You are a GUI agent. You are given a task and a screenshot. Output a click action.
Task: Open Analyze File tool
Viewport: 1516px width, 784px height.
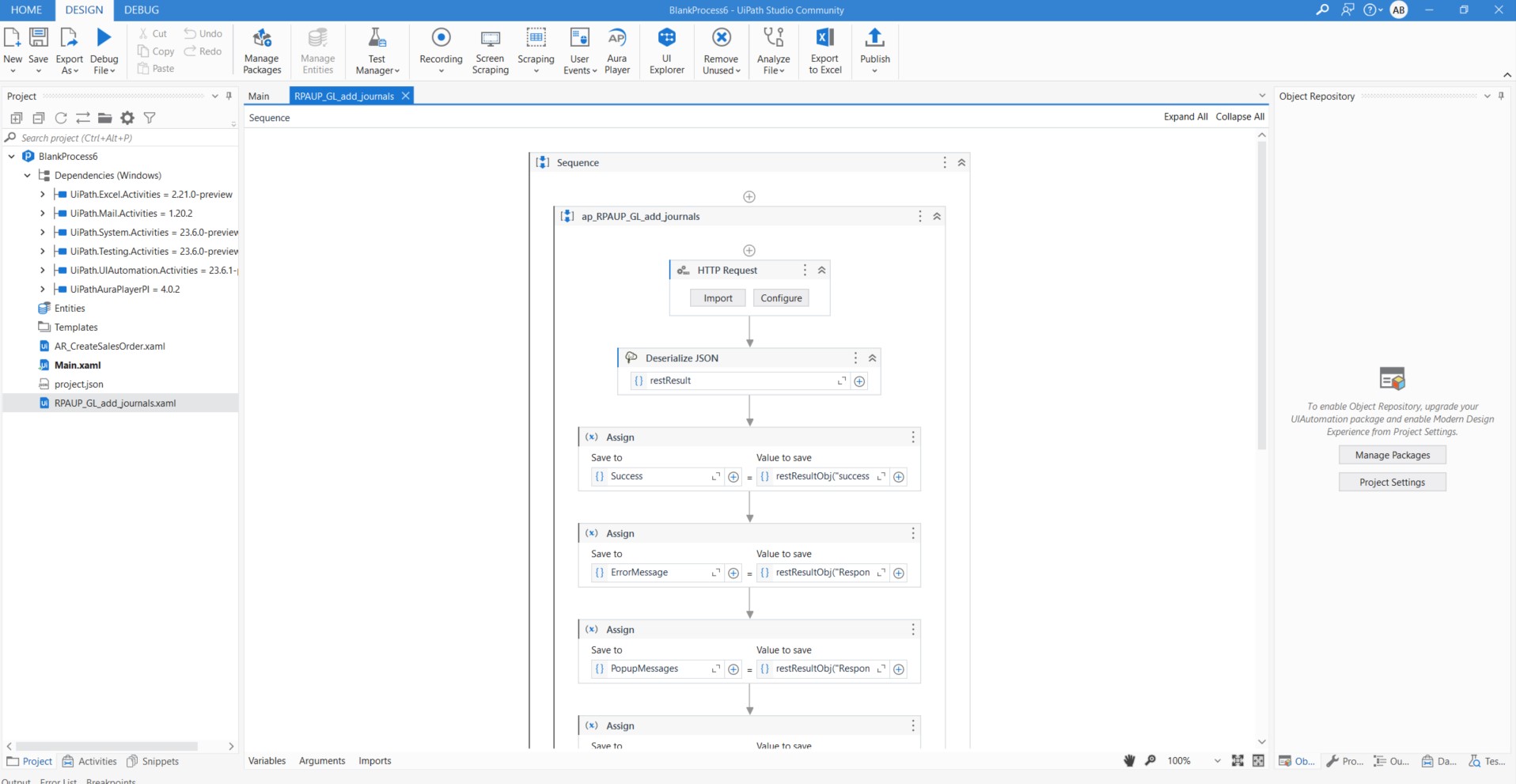tap(773, 51)
